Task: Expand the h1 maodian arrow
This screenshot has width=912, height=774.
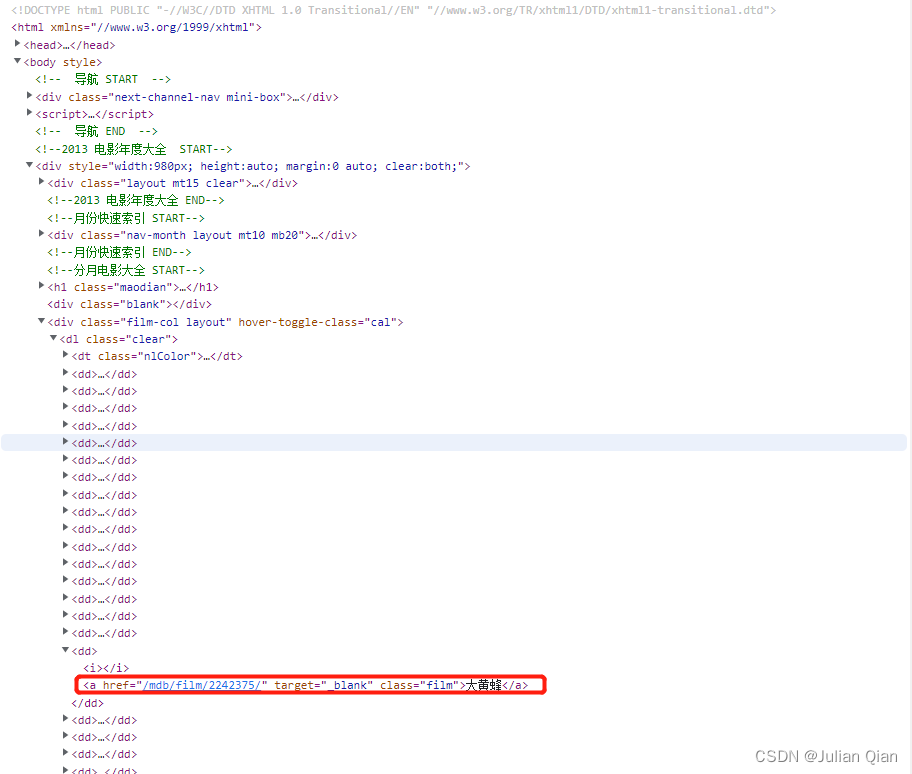Action: pyautogui.click(x=41, y=286)
